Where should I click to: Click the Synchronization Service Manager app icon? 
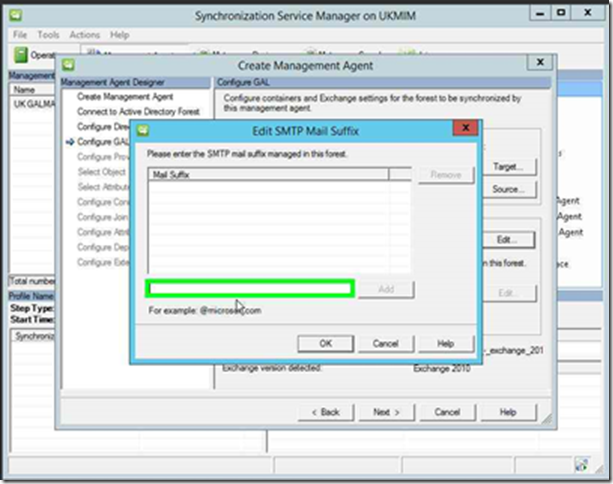(16, 16)
